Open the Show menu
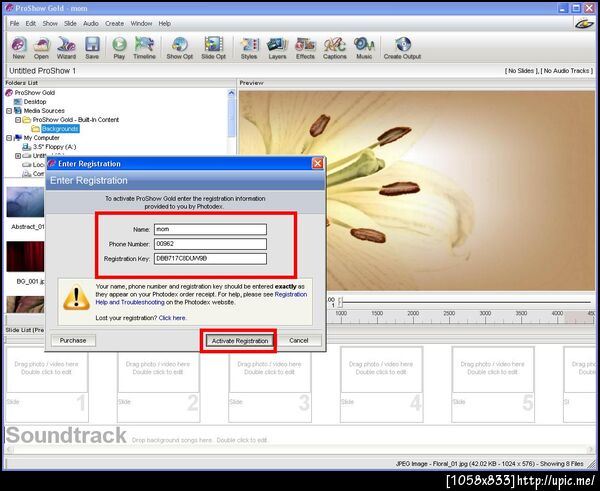Image resolution: width=600 pixels, height=491 pixels. 50,23
